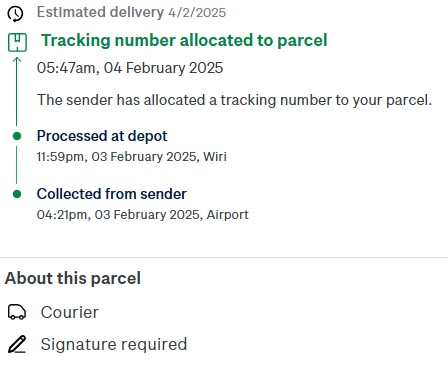The width and height of the screenshot is (448, 365).
Task: Click the green parcel box icon
Action: pyautogui.click(x=17, y=42)
